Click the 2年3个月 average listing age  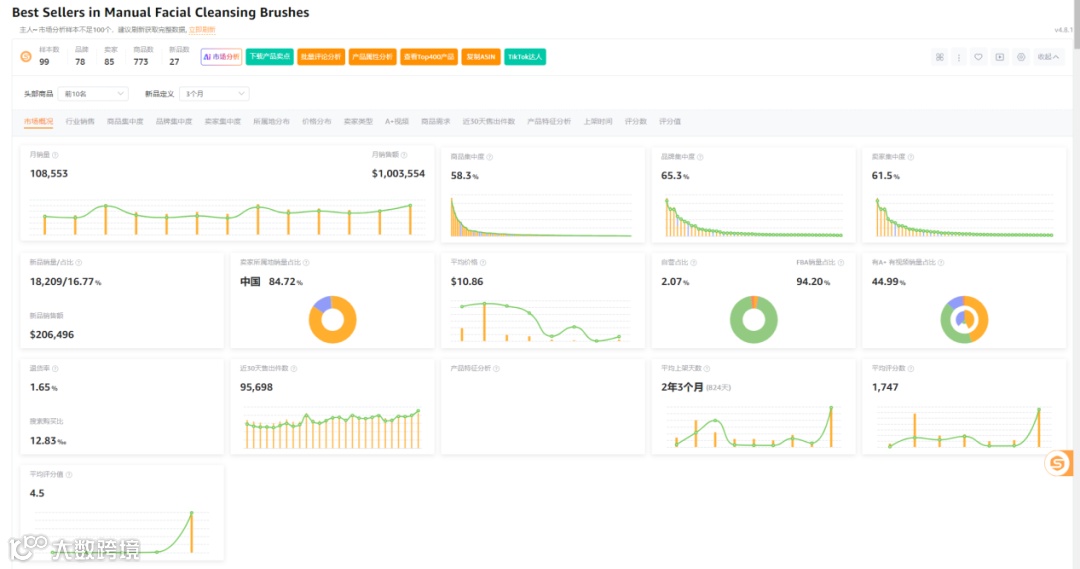point(682,387)
